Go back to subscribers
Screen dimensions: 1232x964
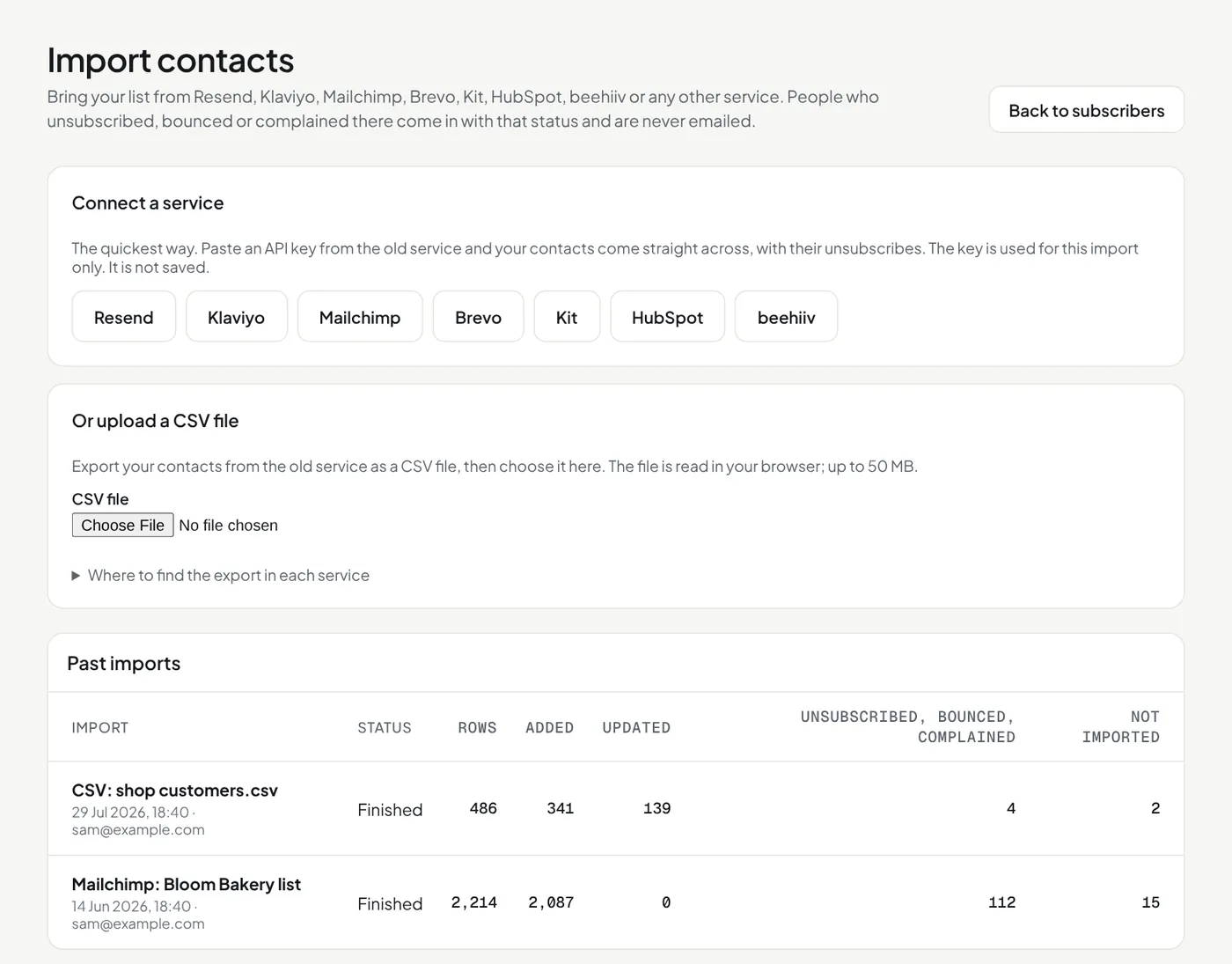tap(1086, 110)
